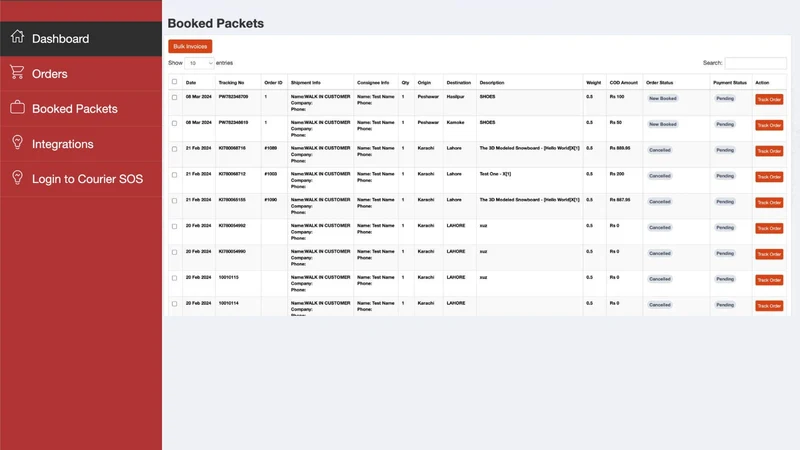The image size is (800, 450).
Task: Click the Hasilpur destination cell
Action: click(x=456, y=96)
